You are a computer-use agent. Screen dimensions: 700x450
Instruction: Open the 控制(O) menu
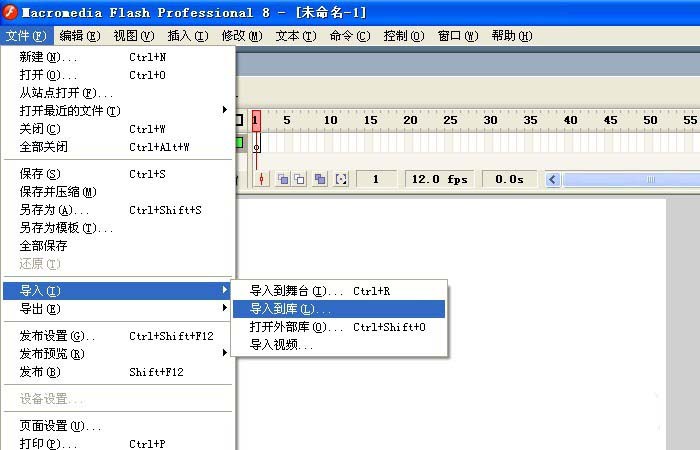[404, 36]
